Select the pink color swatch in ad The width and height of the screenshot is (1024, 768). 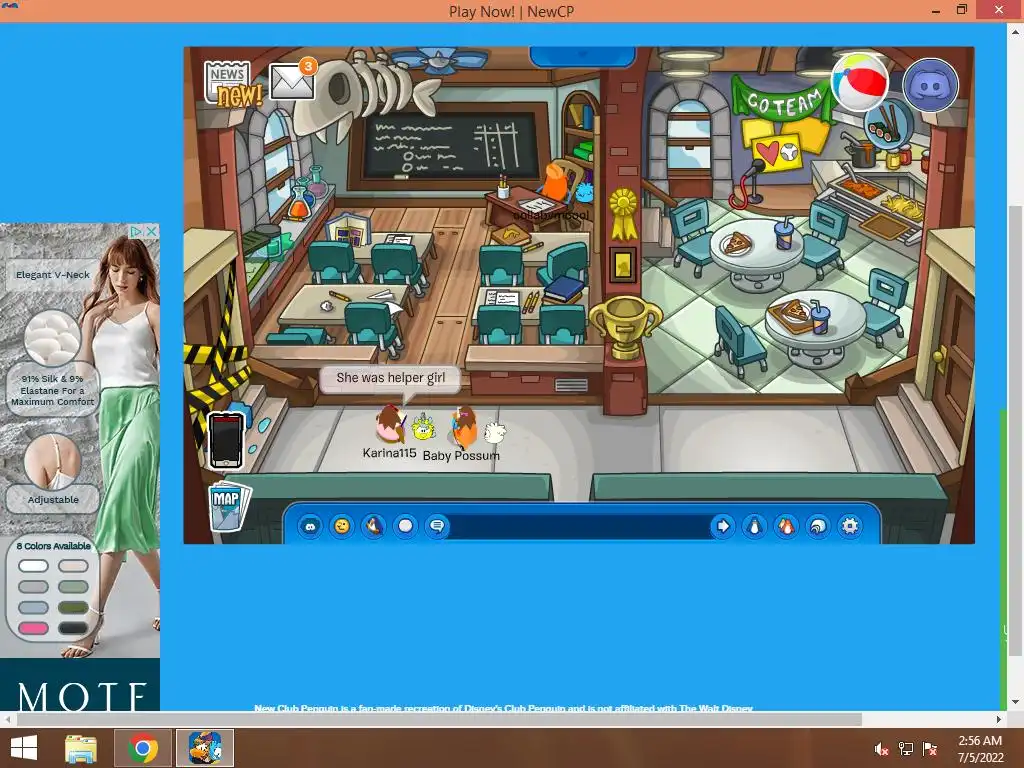pyautogui.click(x=33, y=628)
